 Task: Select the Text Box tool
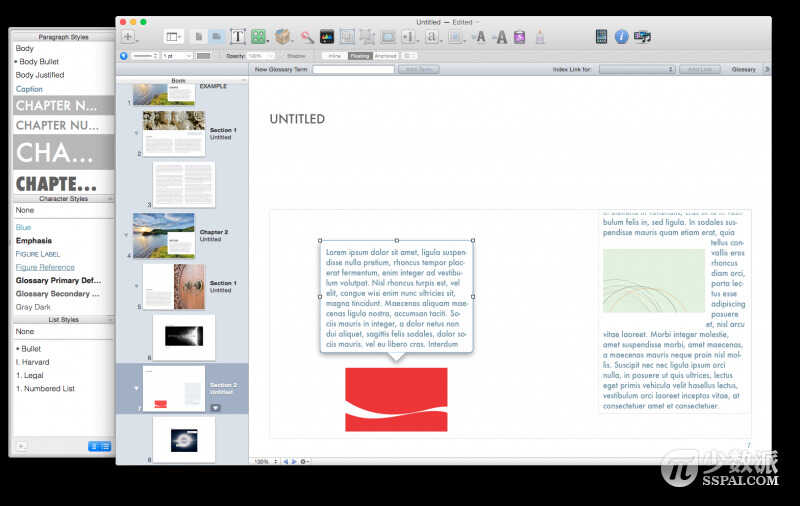(x=237, y=37)
